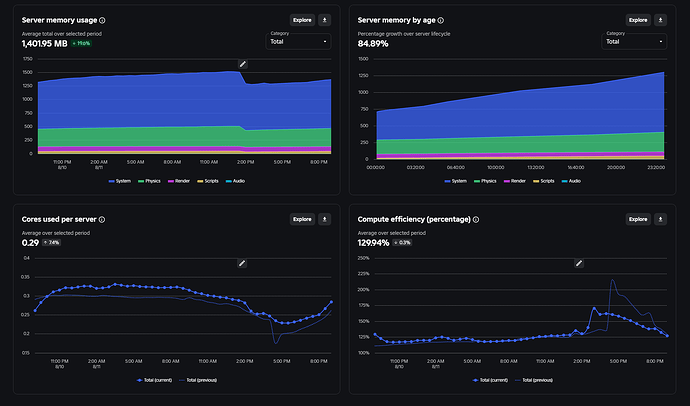Toggle System legend in Server memory by age
Viewport: 690px width, 406px height.
click(x=455, y=181)
